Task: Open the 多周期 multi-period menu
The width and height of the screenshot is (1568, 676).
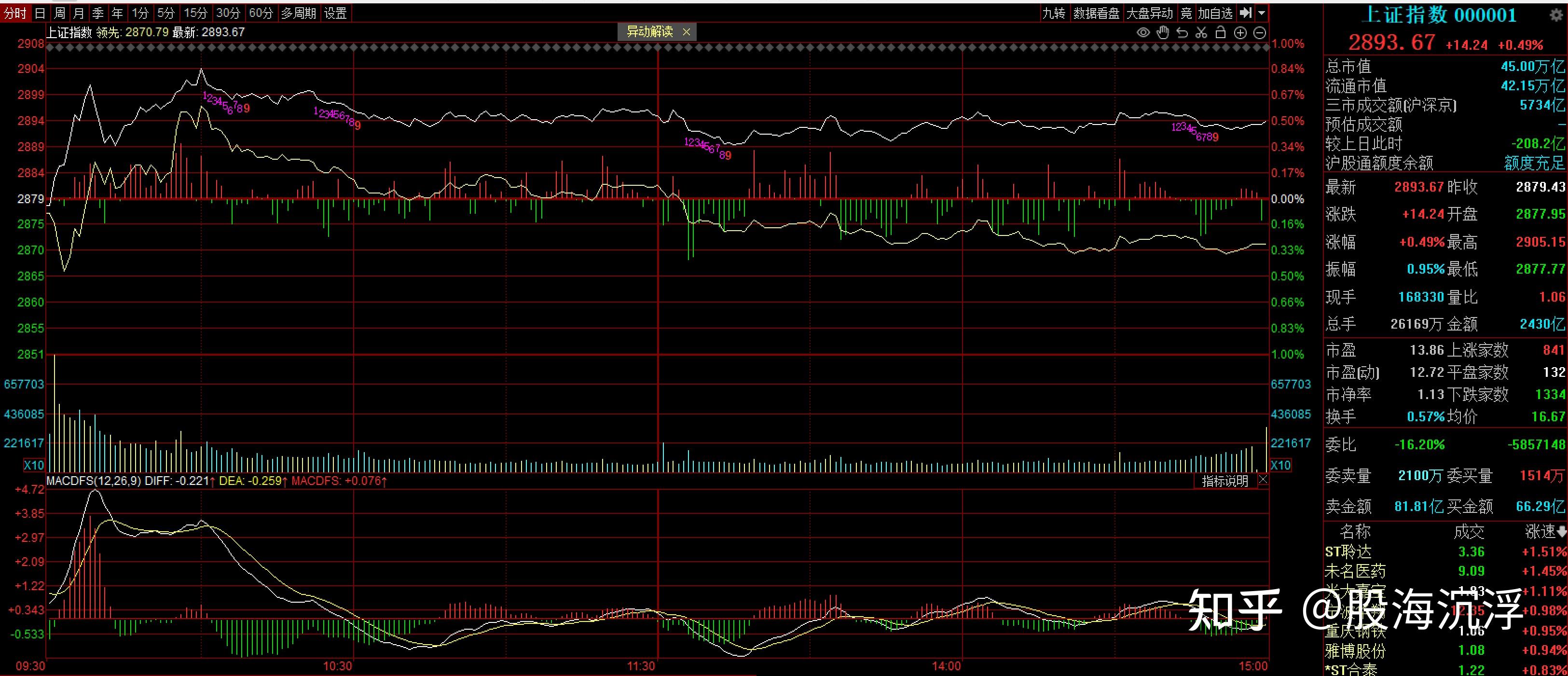Action: [x=298, y=13]
